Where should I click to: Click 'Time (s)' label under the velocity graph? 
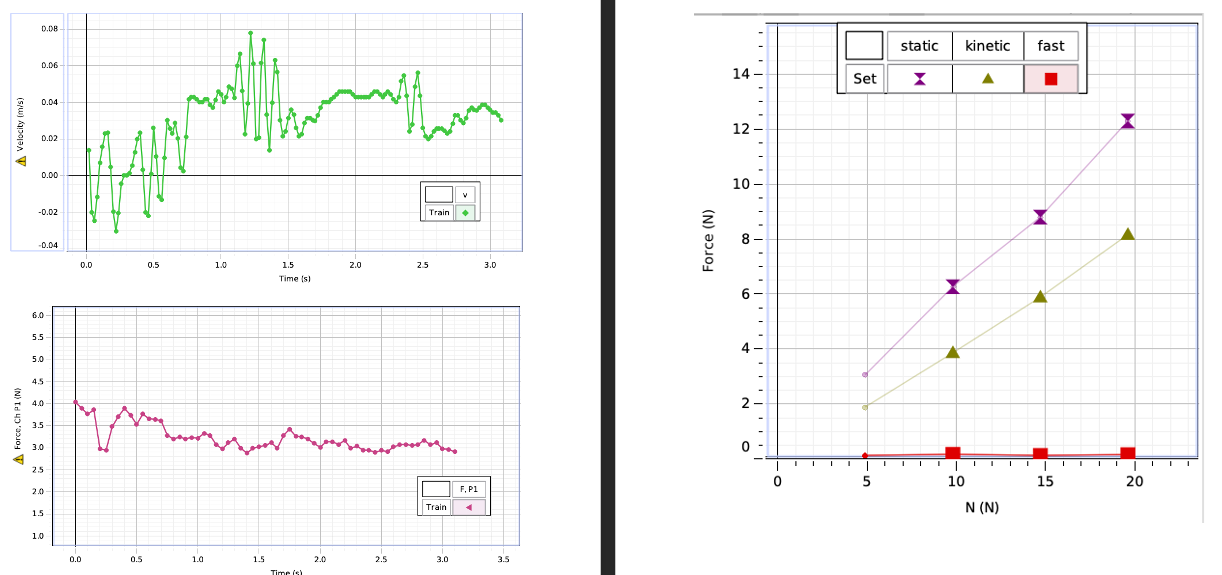[295, 278]
